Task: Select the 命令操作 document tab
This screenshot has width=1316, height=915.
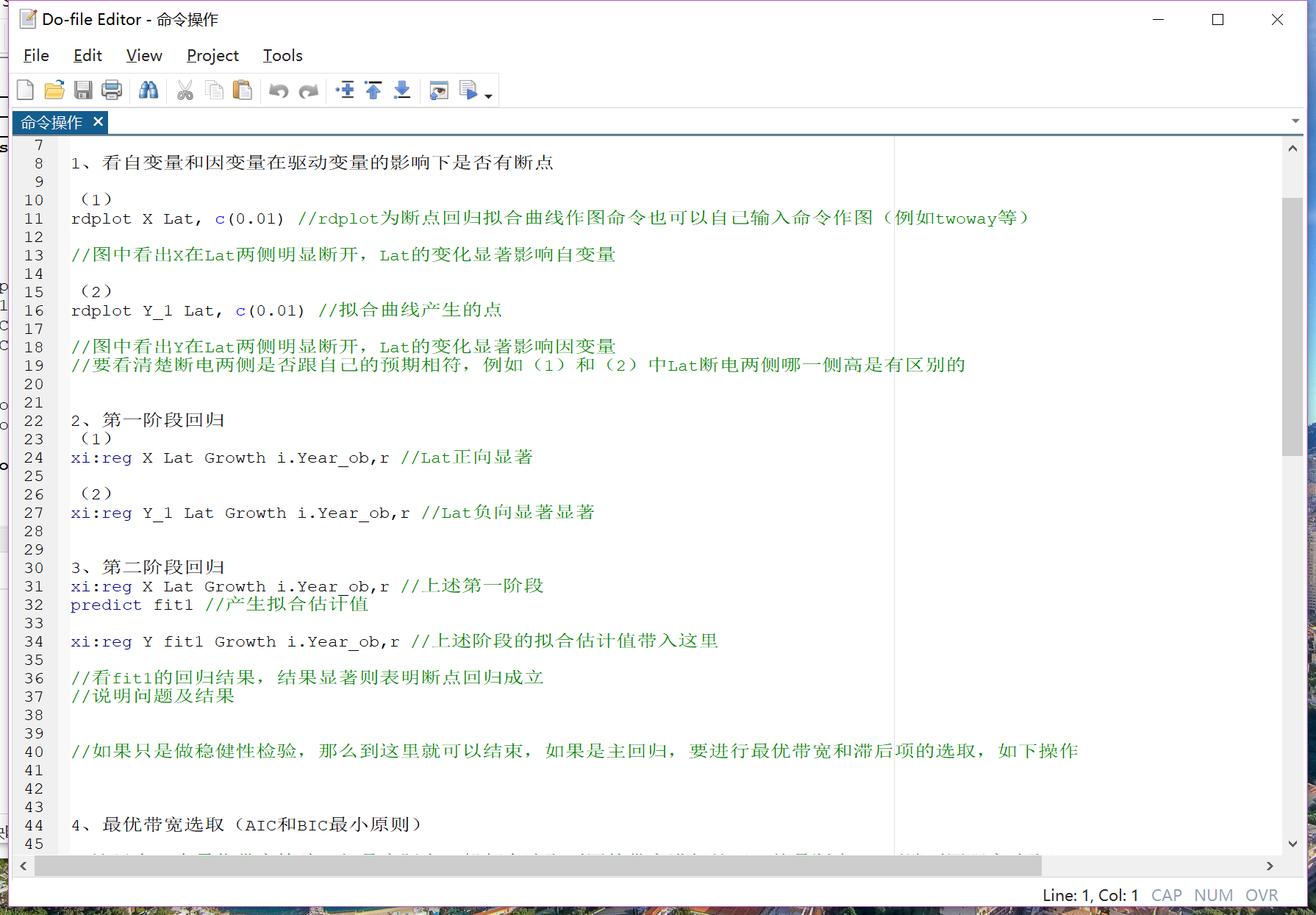Action: coord(51,122)
